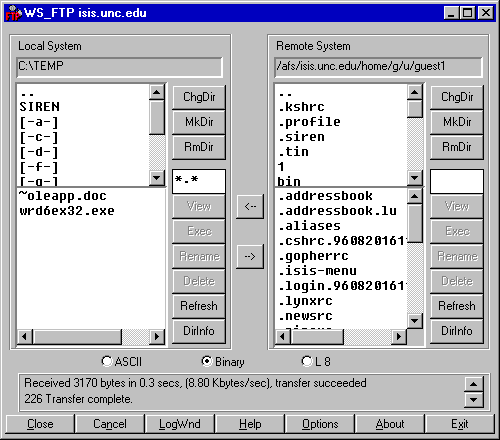
Task: Click the right-arrow upload transfer button
Action: 250,256
